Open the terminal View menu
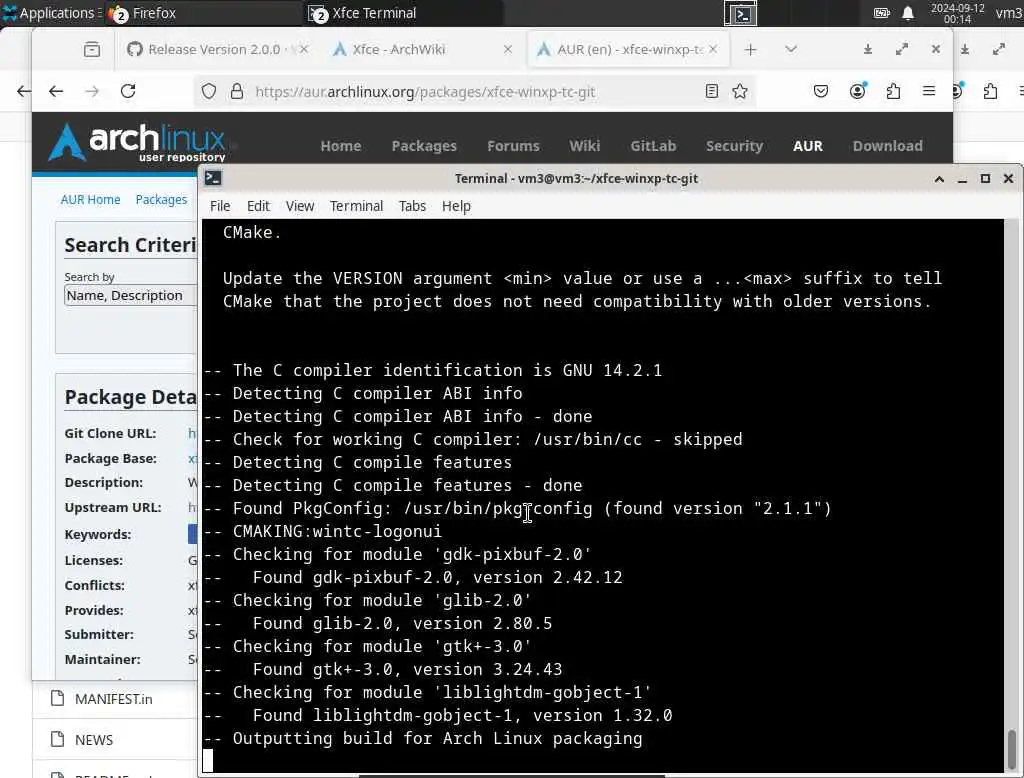 (x=300, y=206)
